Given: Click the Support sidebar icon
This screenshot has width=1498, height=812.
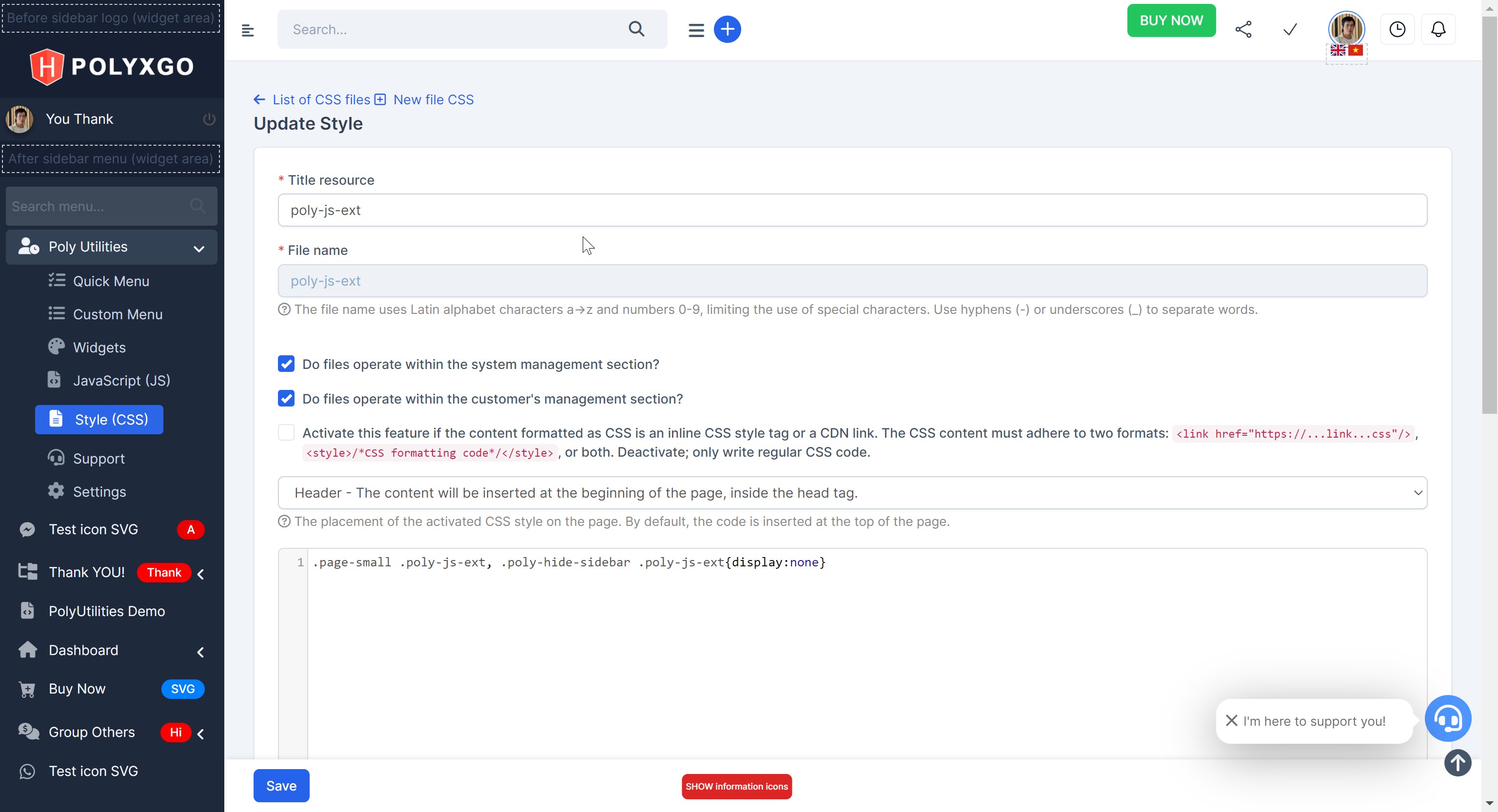Looking at the screenshot, I should coord(56,458).
